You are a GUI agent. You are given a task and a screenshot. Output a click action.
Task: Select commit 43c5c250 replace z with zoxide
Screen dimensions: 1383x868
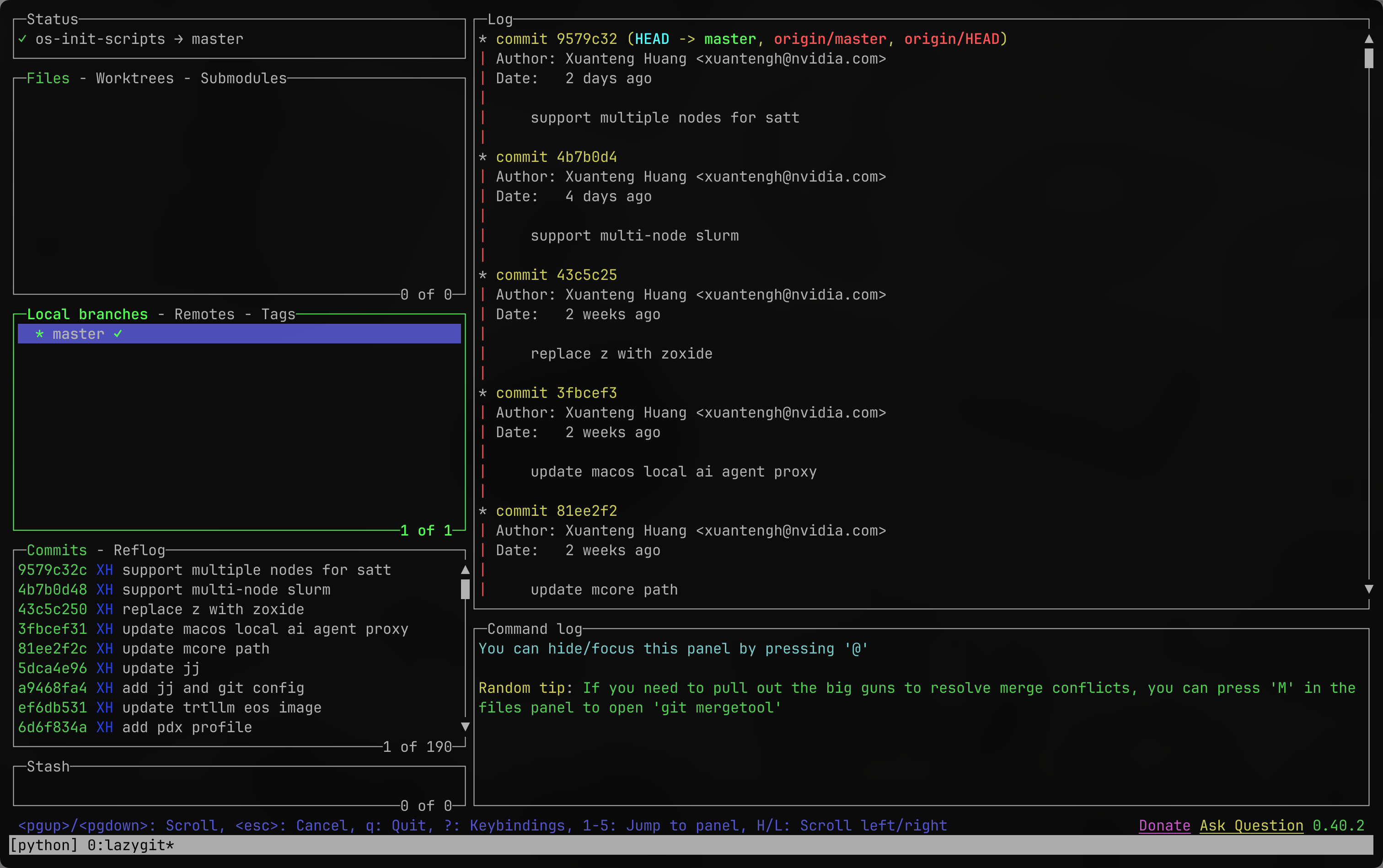coord(239,609)
